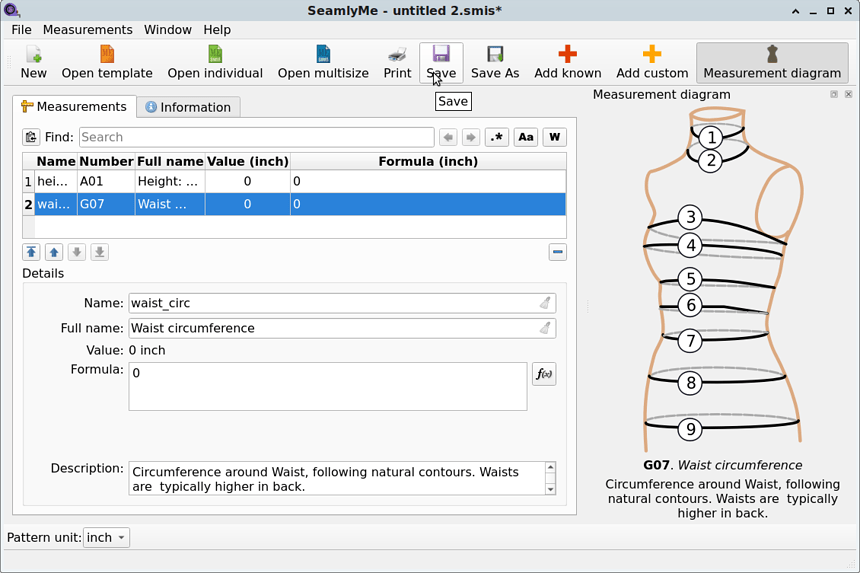Float the Measurement diagram dock panel
860x573 pixels.
(x=834, y=94)
